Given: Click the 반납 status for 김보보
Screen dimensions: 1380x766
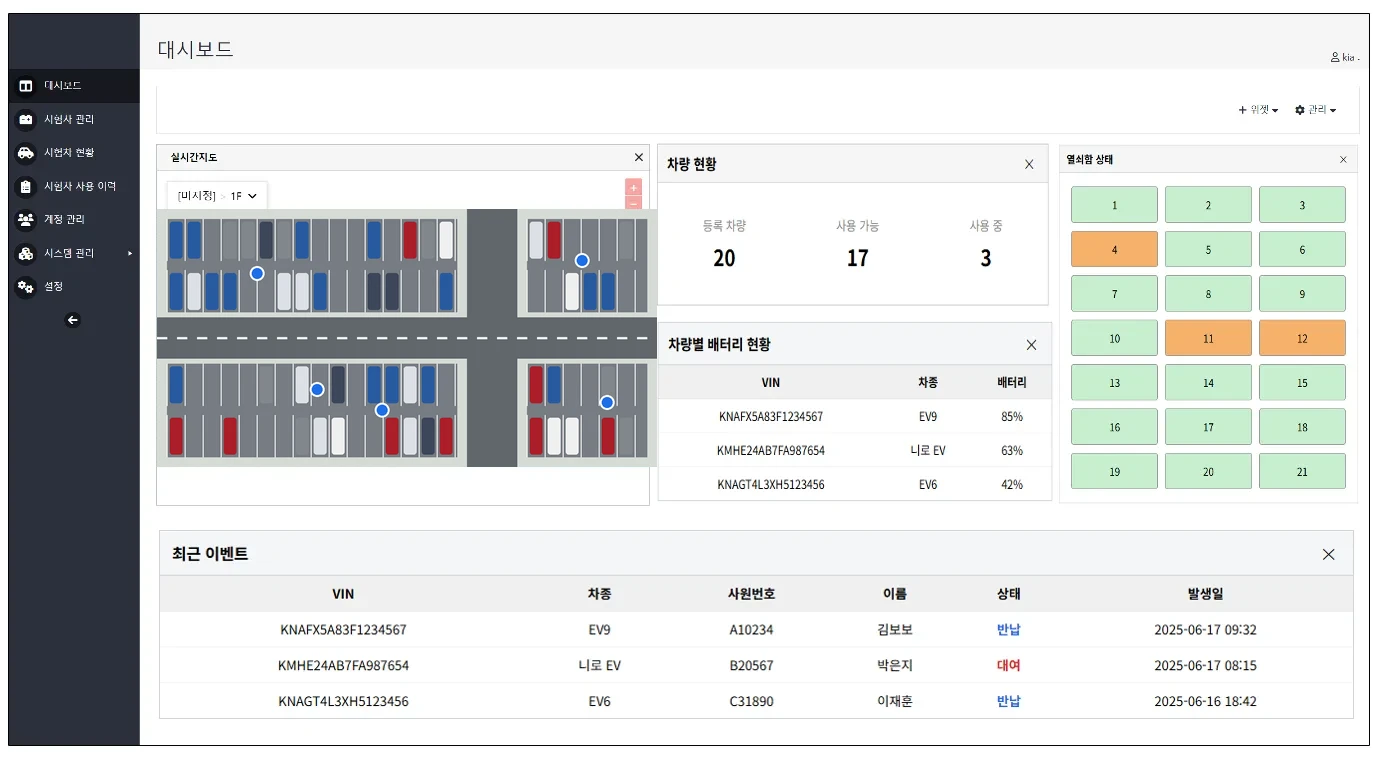Looking at the screenshot, I should tap(1008, 630).
